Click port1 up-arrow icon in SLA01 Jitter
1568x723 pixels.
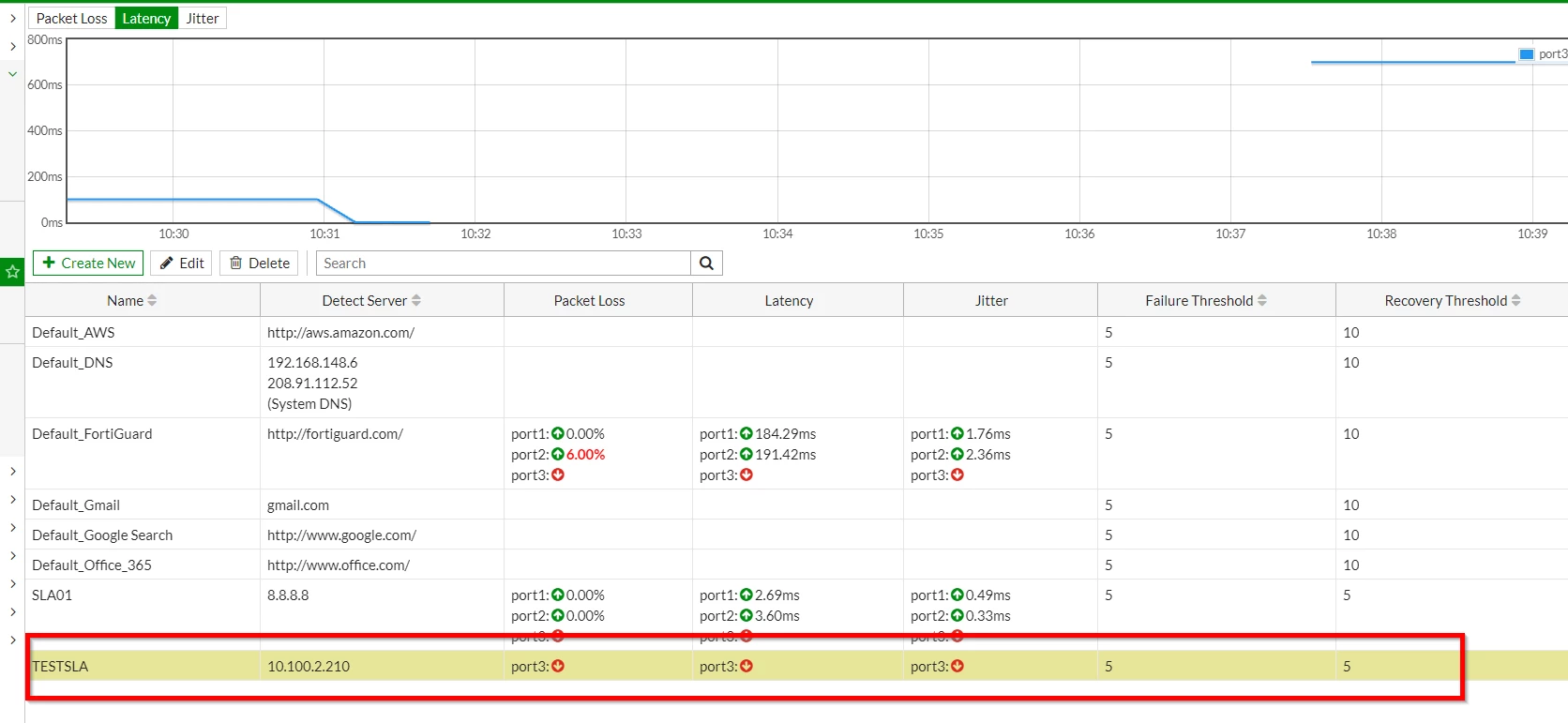[957, 595]
